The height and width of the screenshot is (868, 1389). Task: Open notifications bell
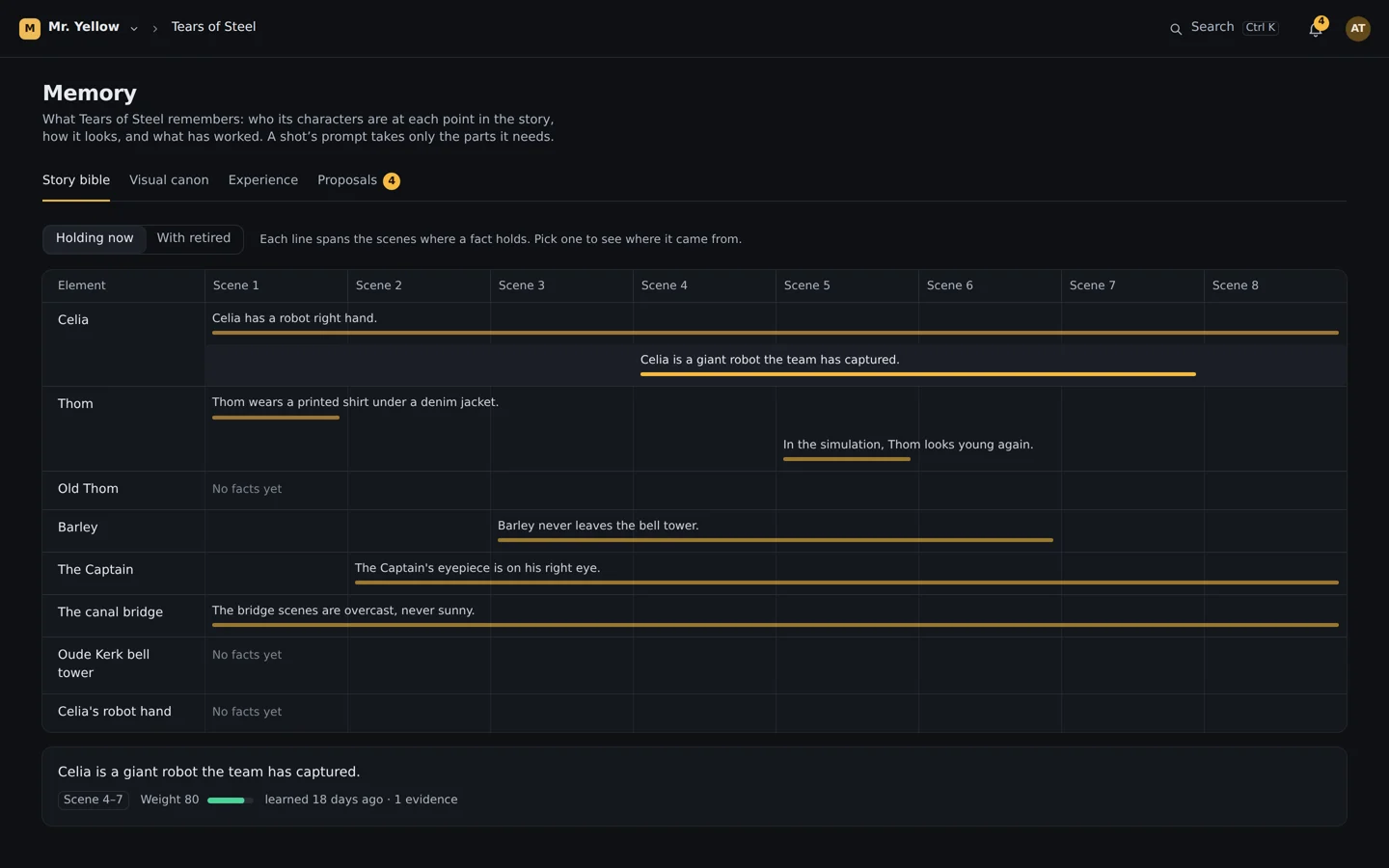click(x=1316, y=29)
